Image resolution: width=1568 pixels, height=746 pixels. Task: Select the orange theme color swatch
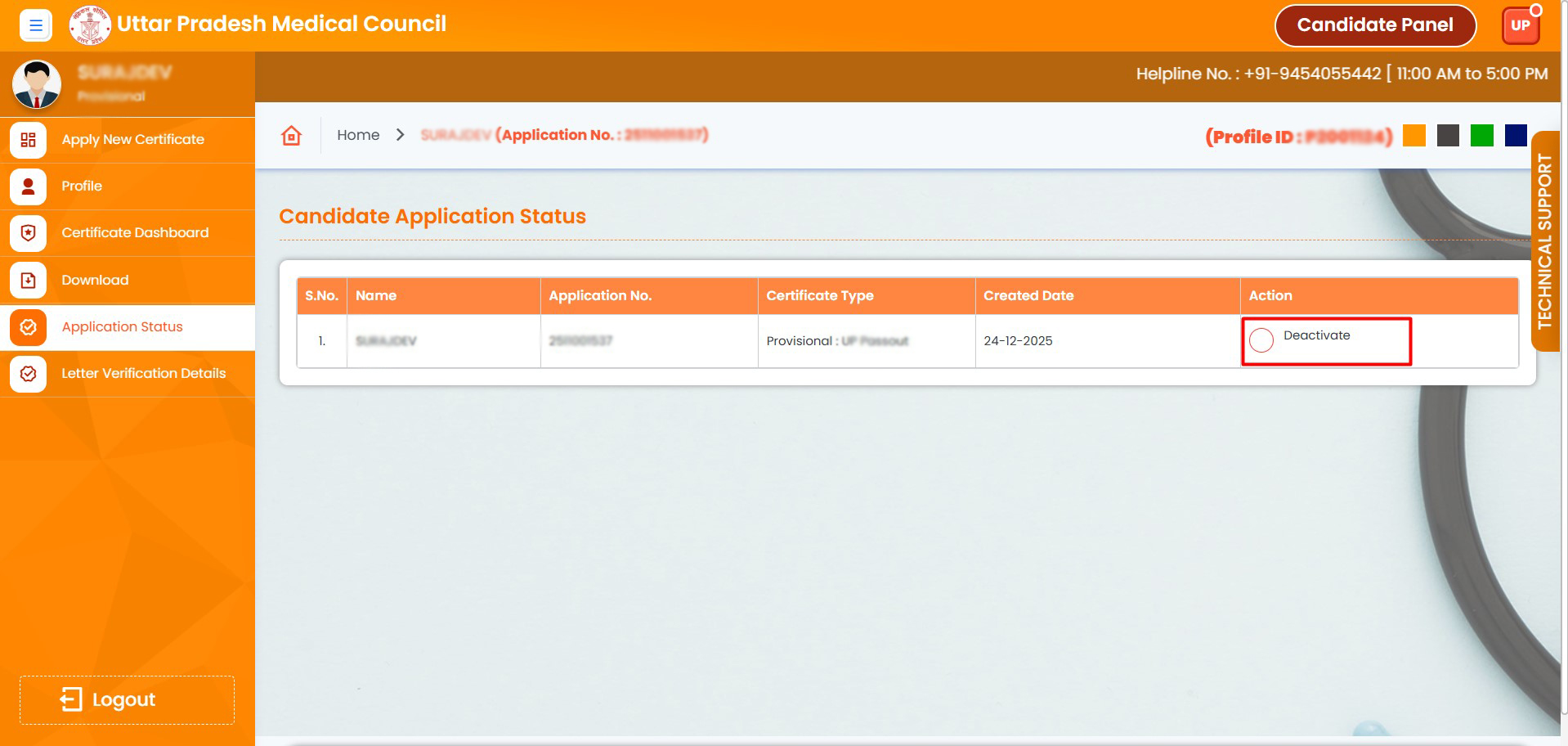[1413, 136]
